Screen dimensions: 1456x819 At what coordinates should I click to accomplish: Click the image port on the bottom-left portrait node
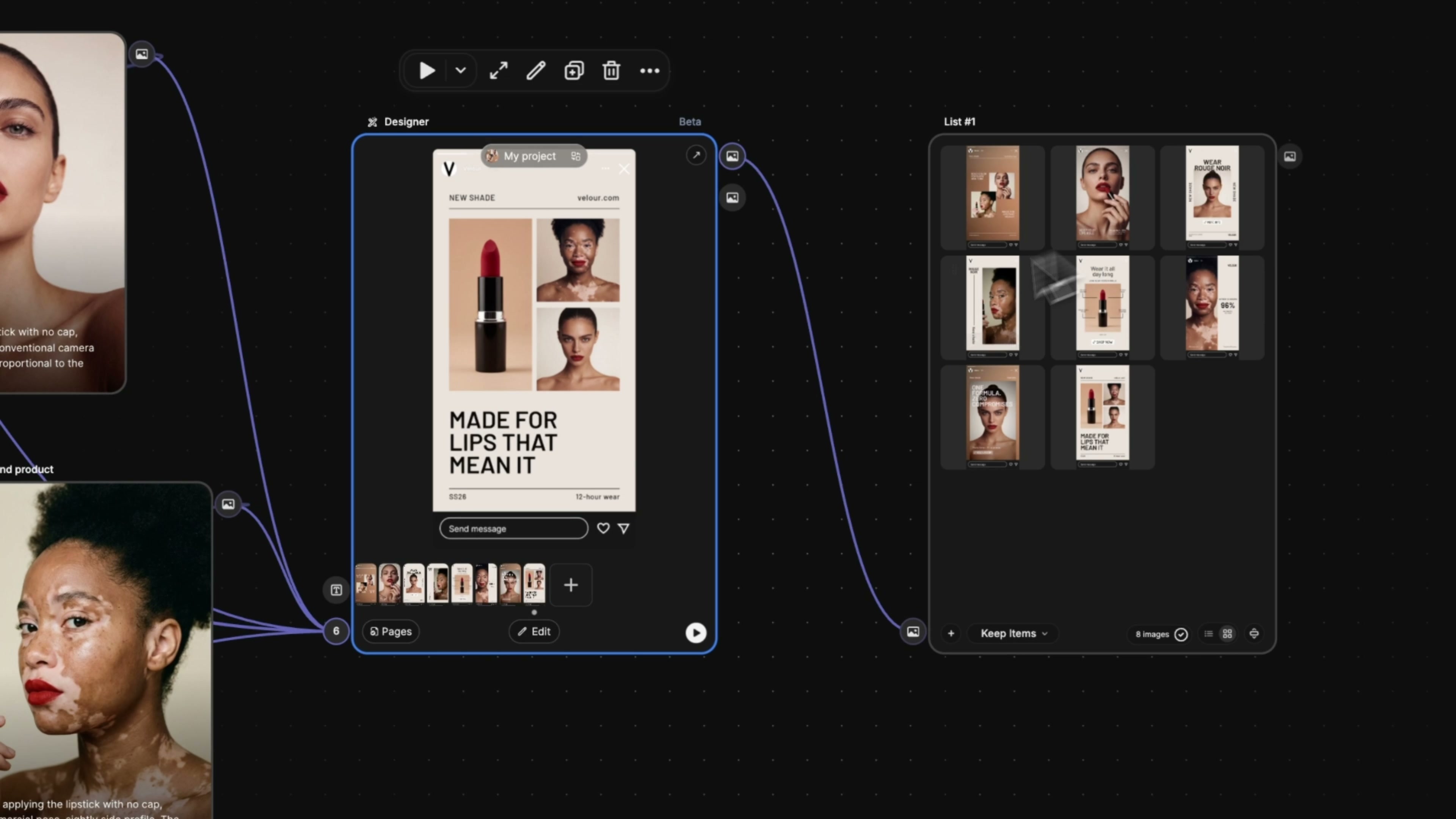pos(228,504)
